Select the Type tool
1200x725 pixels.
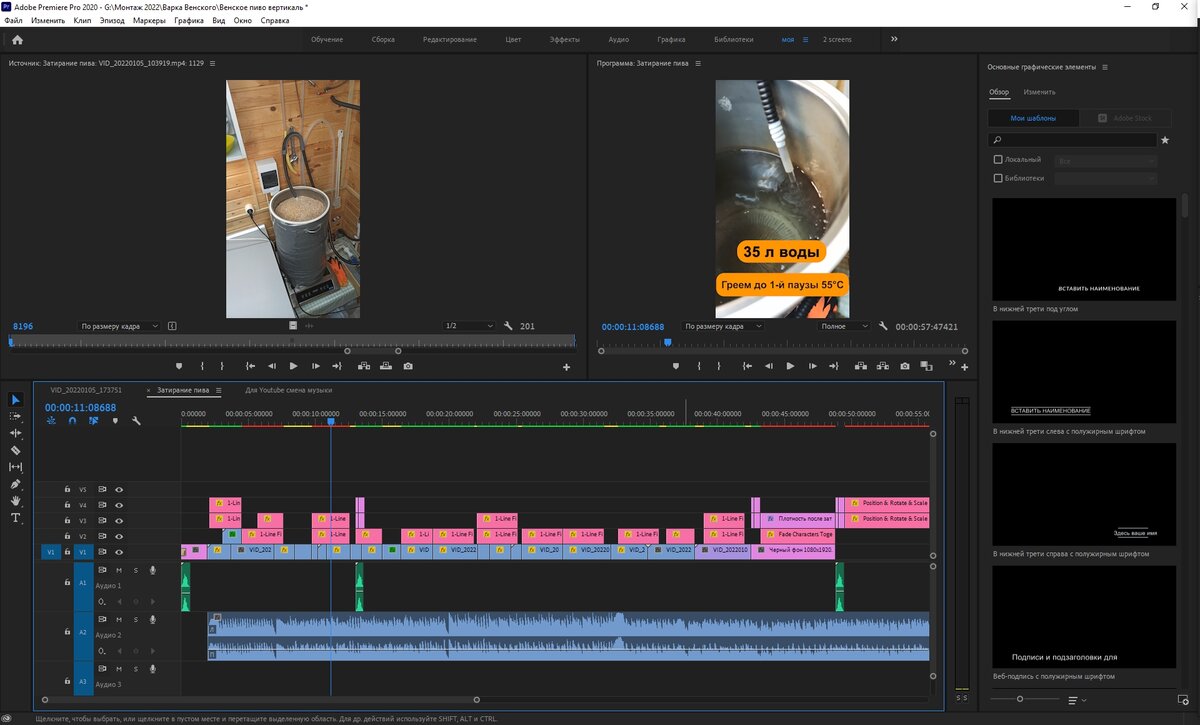point(15,518)
